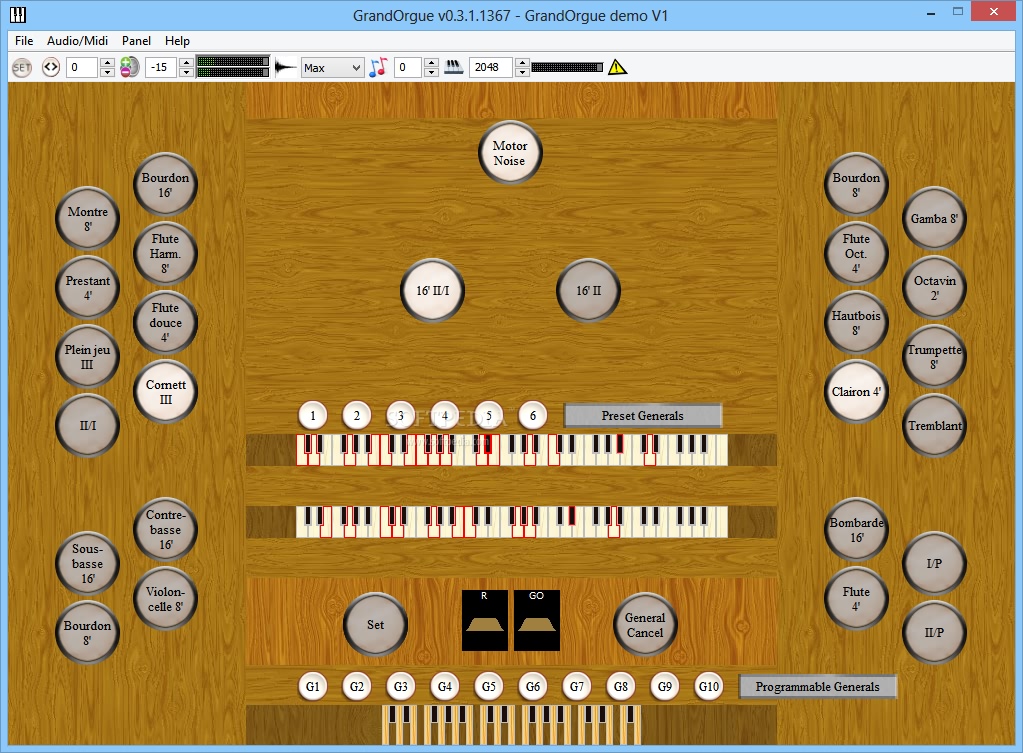Toggle the Motor Noise stop
The image size is (1023, 753).
tap(510, 153)
